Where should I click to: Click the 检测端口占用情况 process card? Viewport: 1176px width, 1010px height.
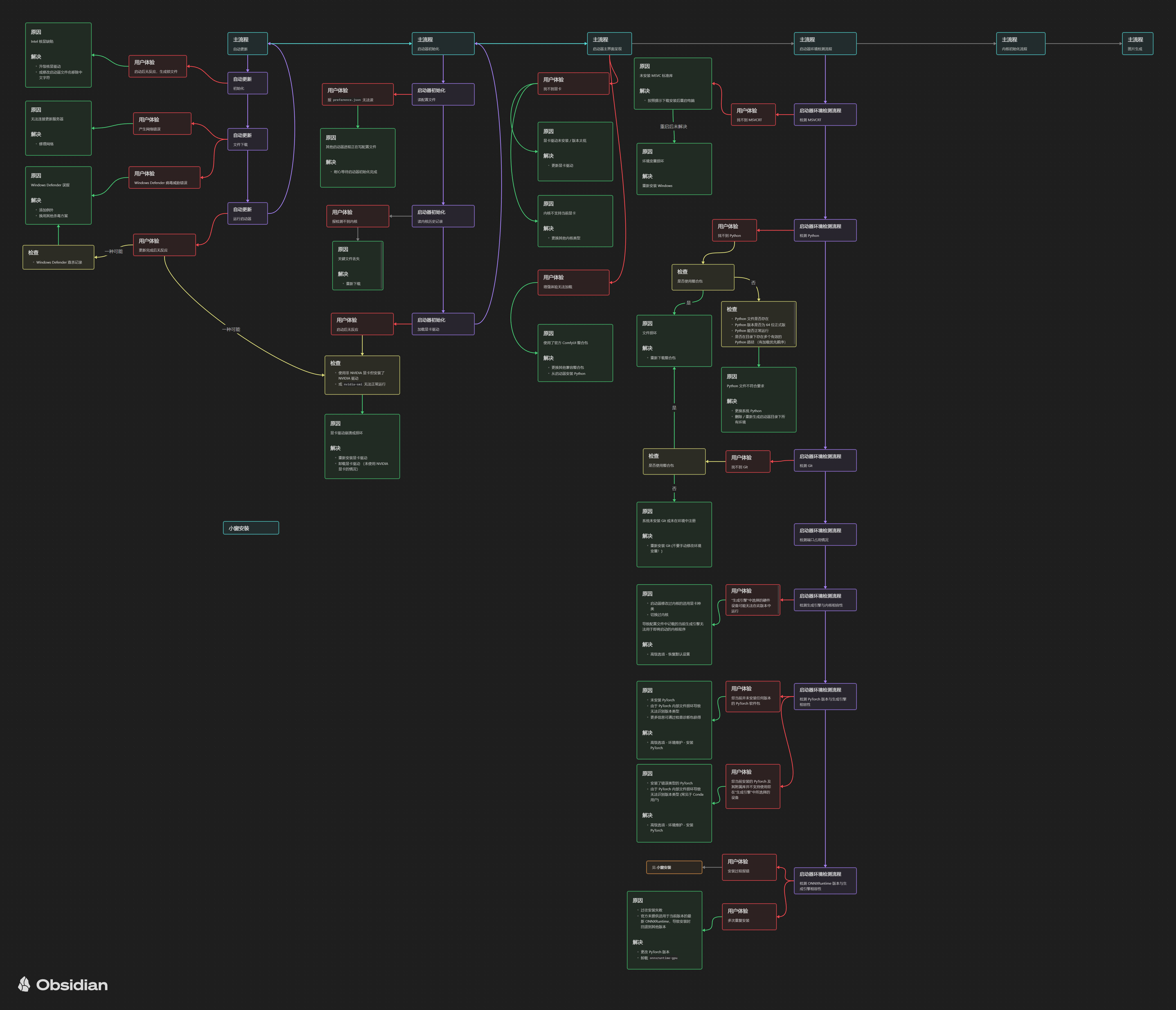825,535
